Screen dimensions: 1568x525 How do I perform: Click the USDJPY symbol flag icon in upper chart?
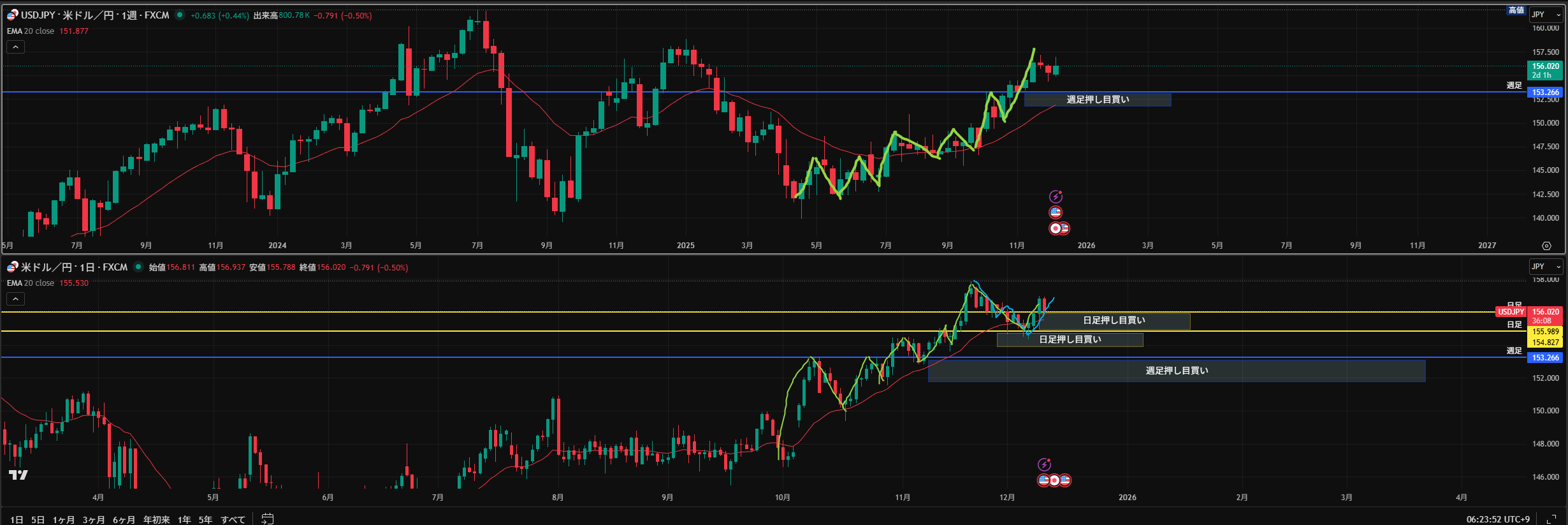click(12, 15)
